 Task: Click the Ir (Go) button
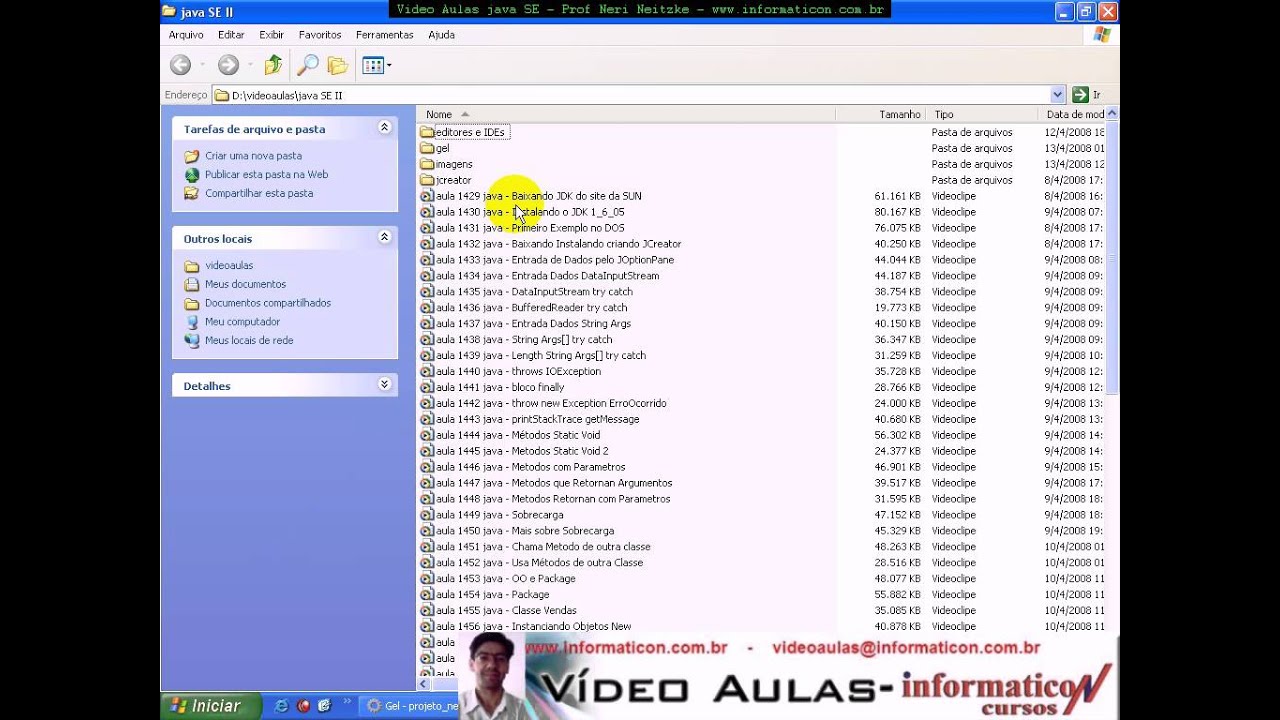coord(1087,95)
